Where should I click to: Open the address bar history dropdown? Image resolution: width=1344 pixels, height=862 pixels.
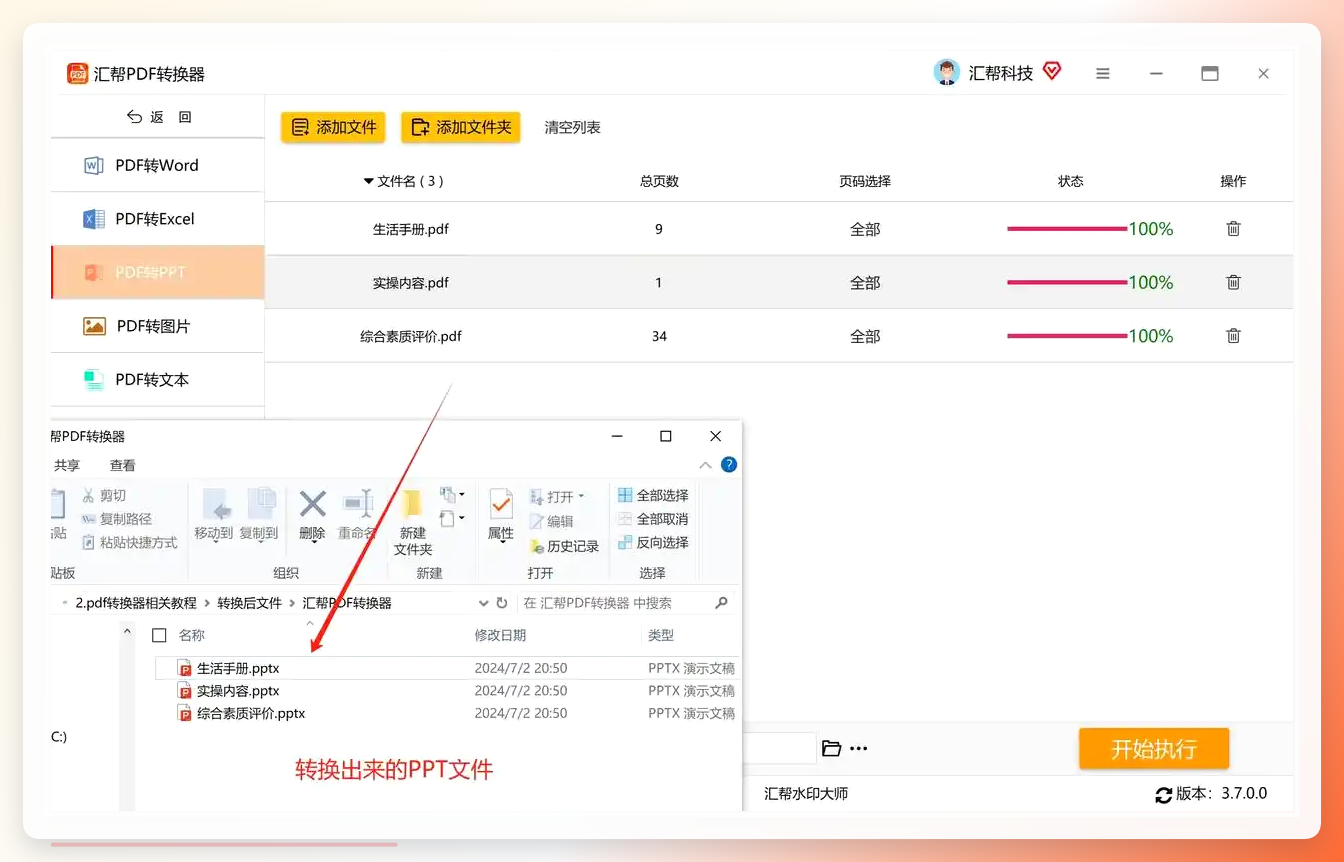483,603
